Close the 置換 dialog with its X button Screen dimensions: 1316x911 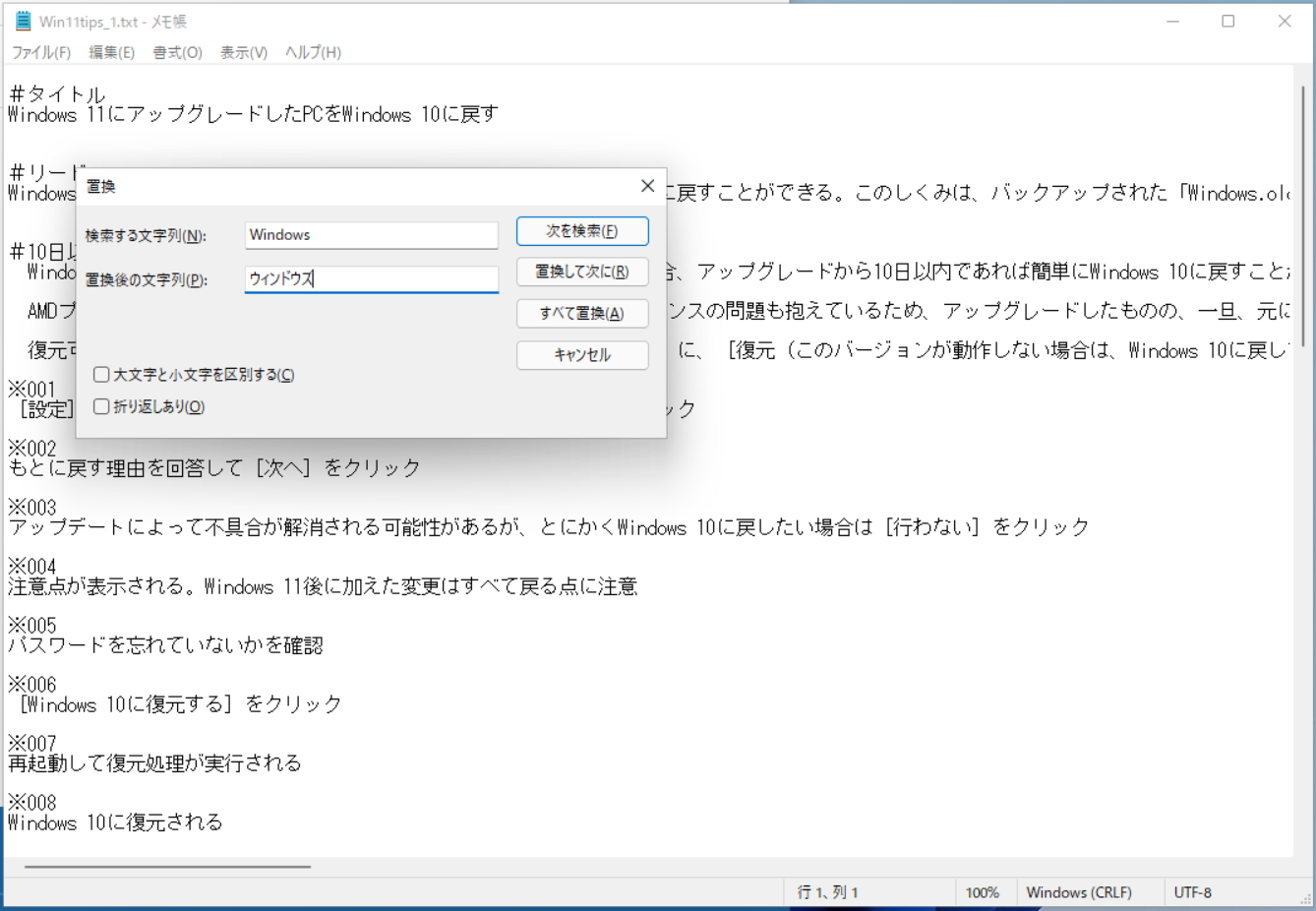pos(647,185)
